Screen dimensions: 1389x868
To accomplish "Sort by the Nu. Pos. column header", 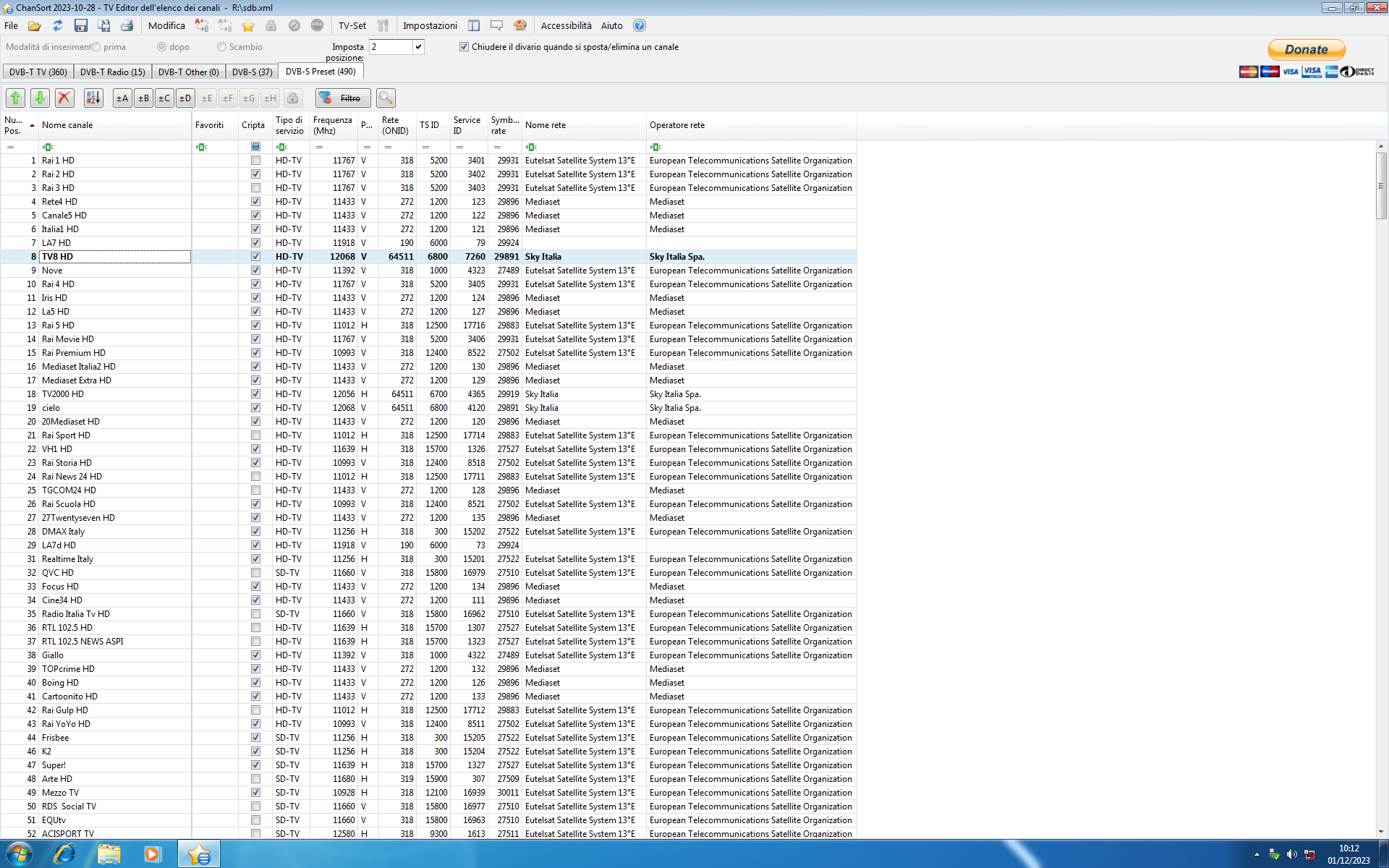I will point(20,125).
